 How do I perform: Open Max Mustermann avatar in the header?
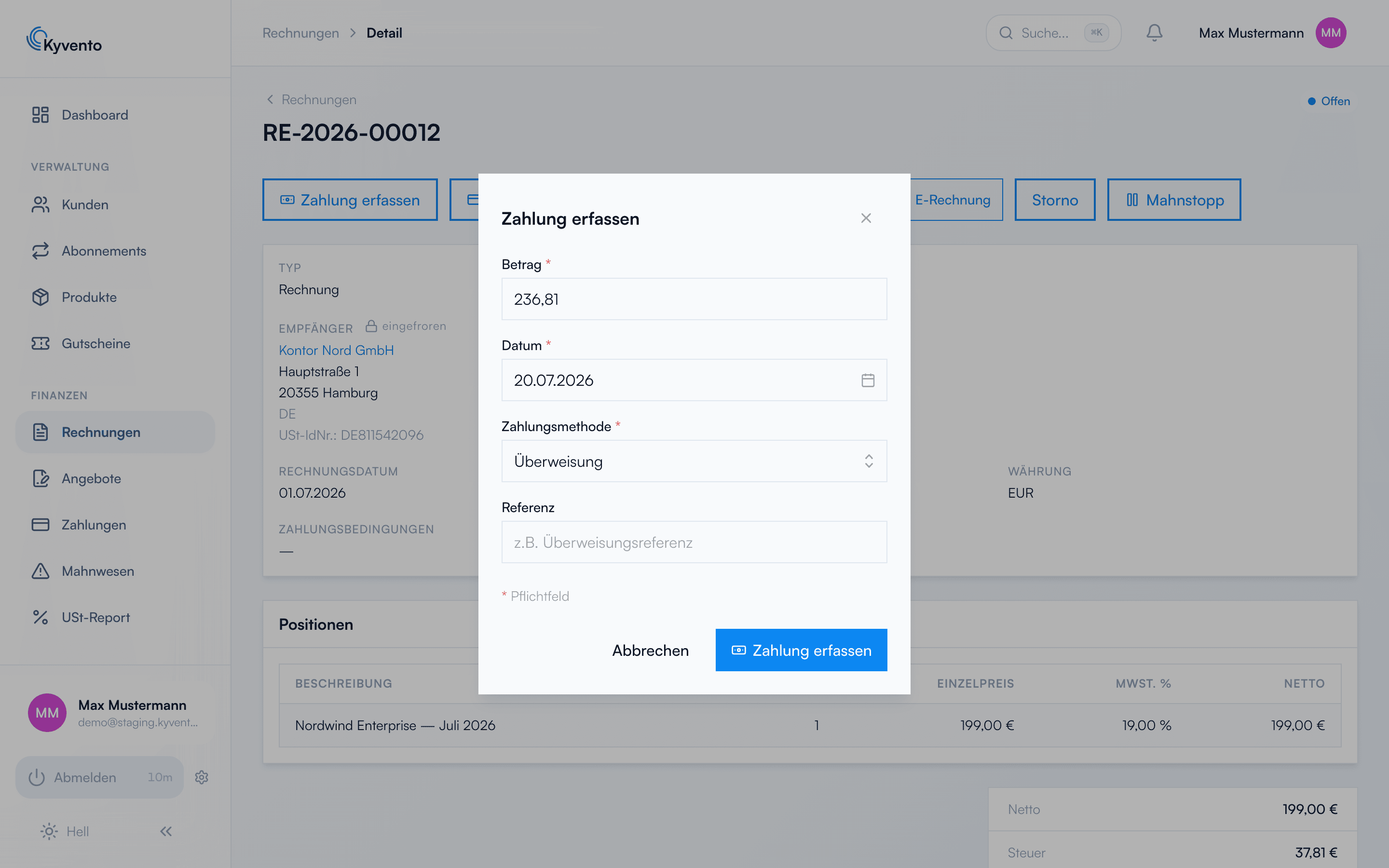[1331, 33]
